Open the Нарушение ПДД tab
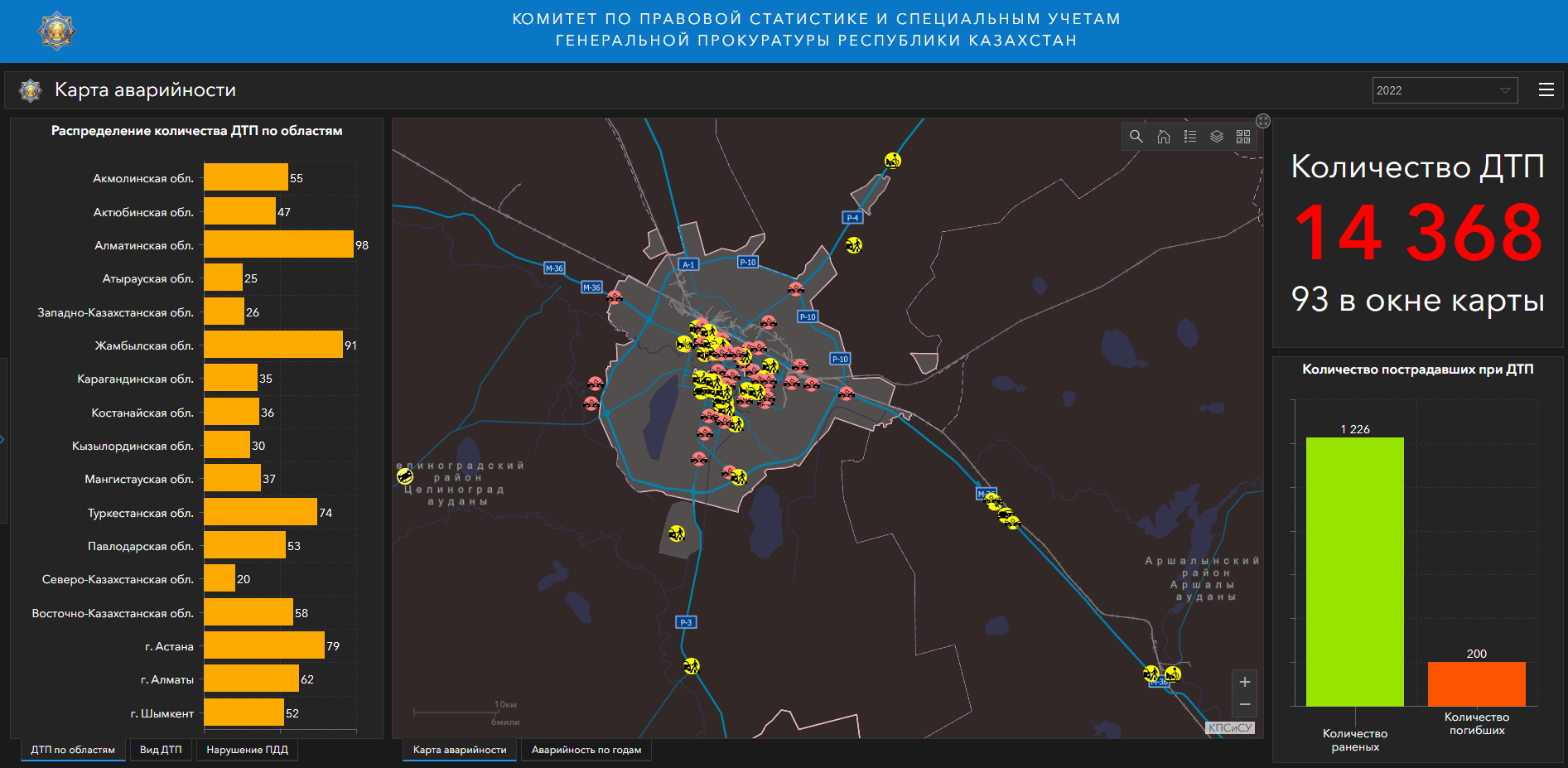This screenshot has width=1568, height=768. click(x=247, y=750)
